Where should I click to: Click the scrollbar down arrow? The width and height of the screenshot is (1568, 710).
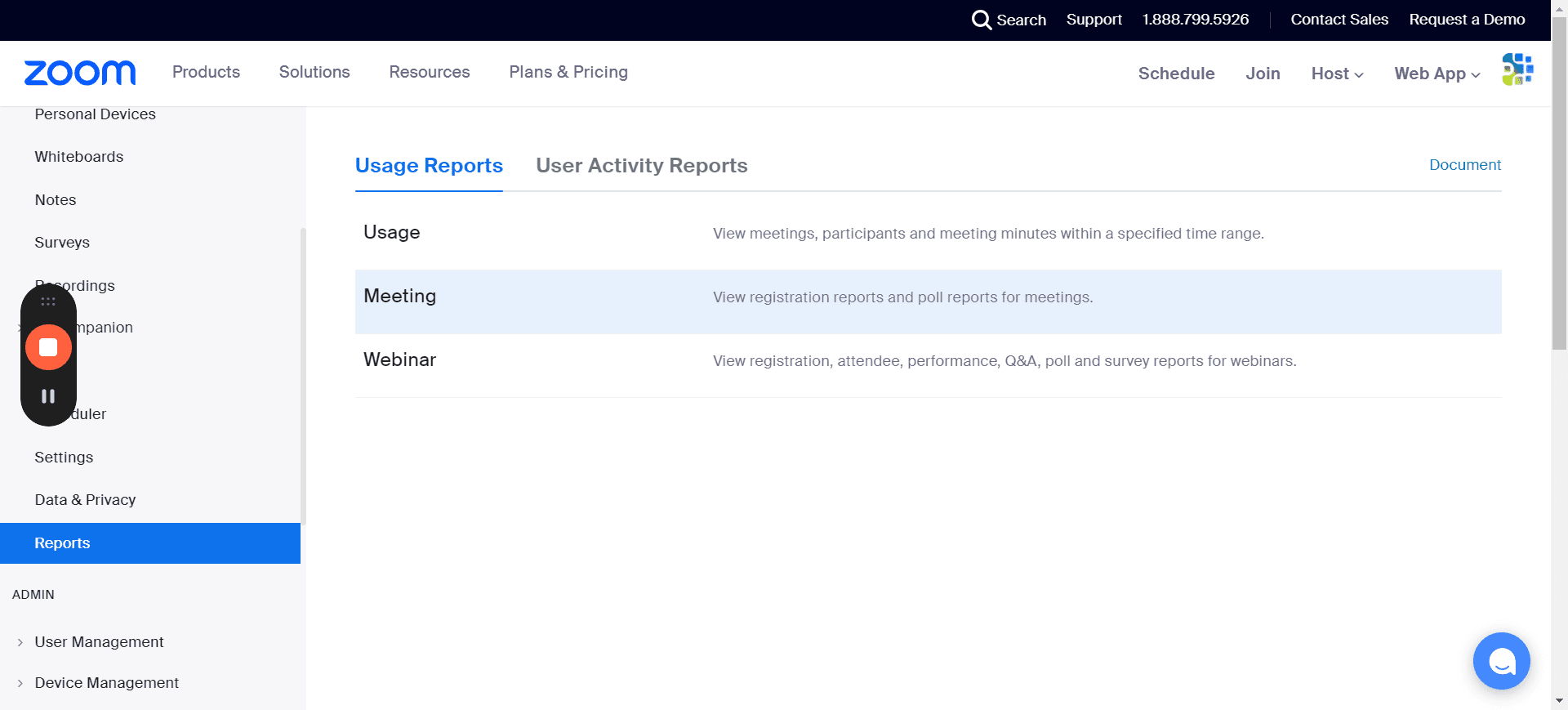[x=1559, y=701]
